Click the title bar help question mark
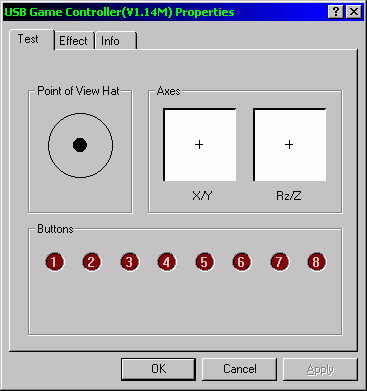Viewport: 367px width, 391px height. [x=336, y=12]
